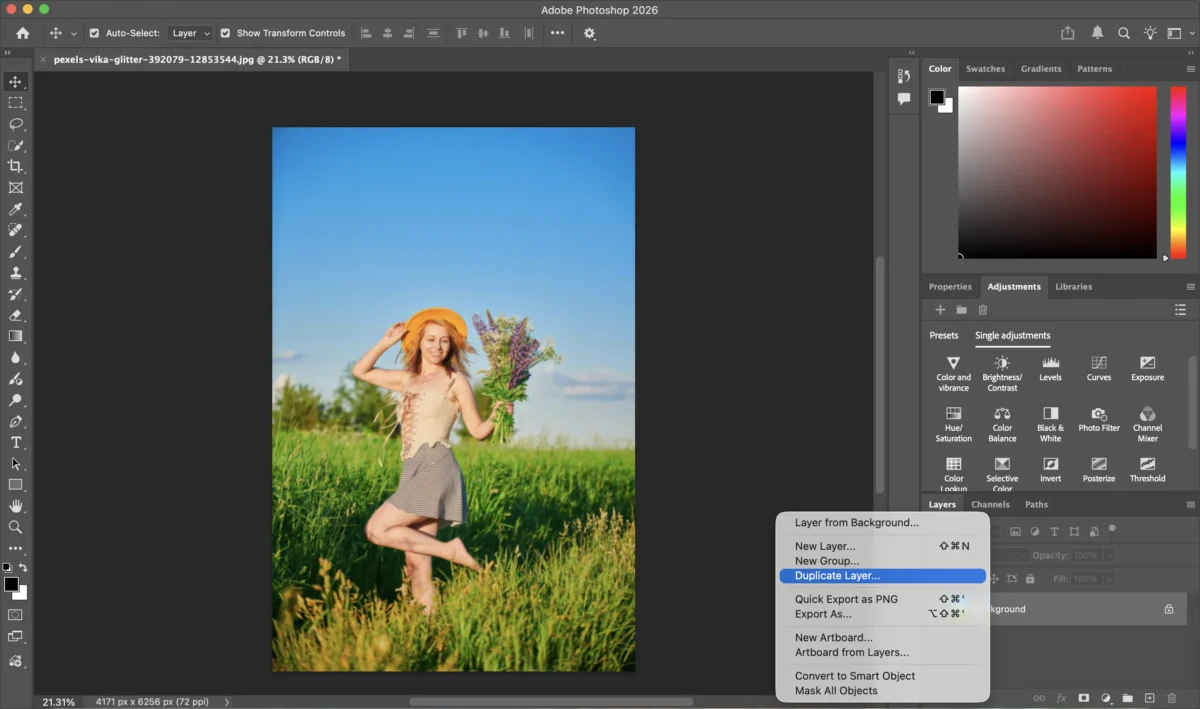
Task: Select the Zoom tool
Action: 15,527
